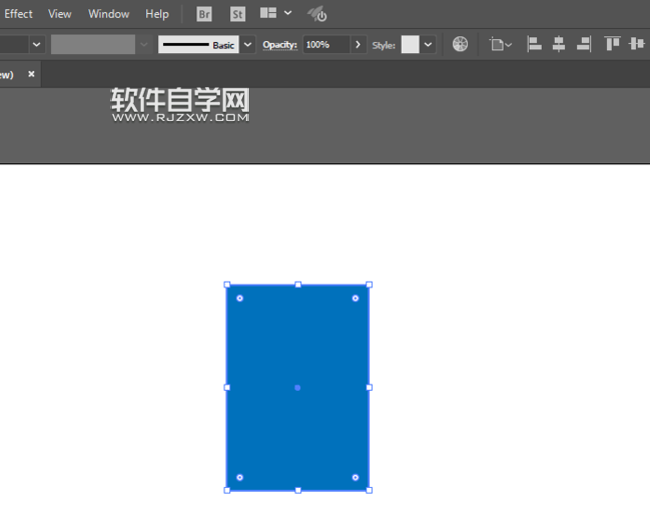Click the top-left live corner widget
The image size is (650, 529).
click(x=240, y=298)
